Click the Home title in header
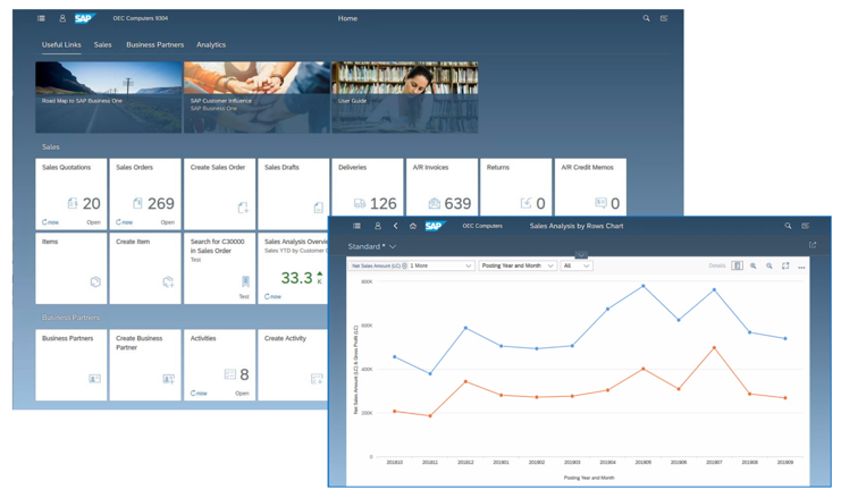 tap(348, 18)
